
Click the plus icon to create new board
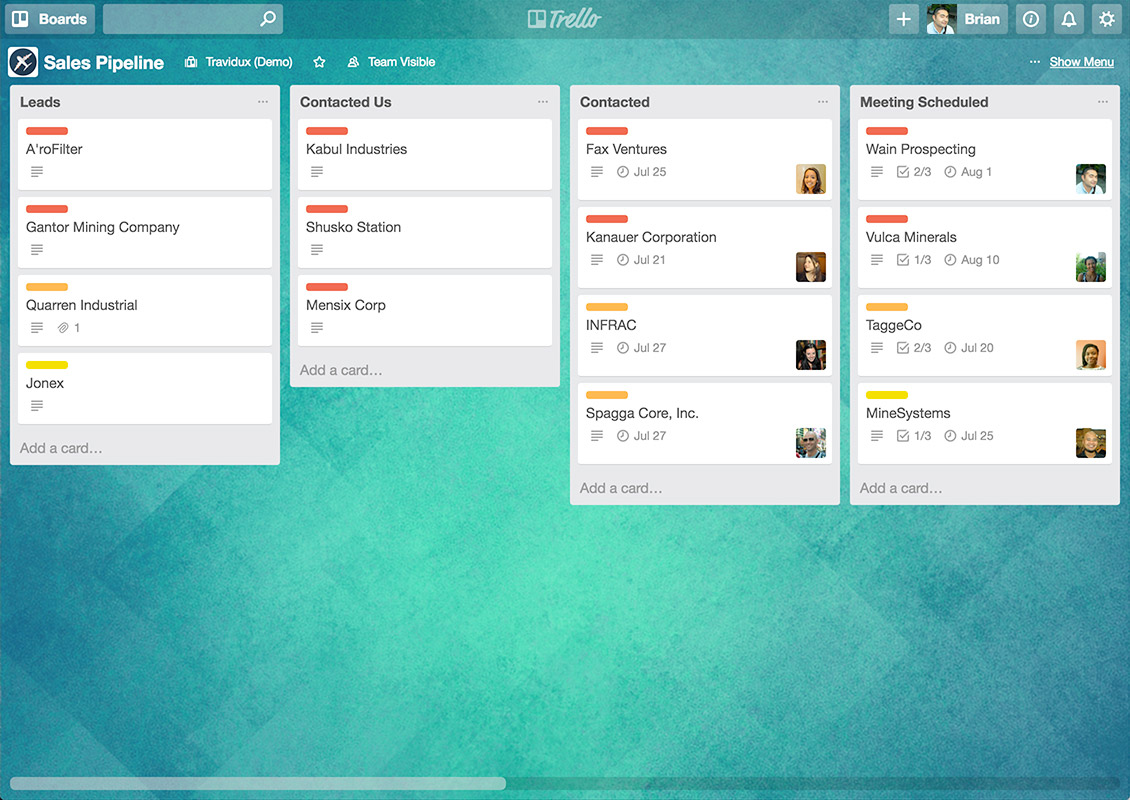pos(903,18)
